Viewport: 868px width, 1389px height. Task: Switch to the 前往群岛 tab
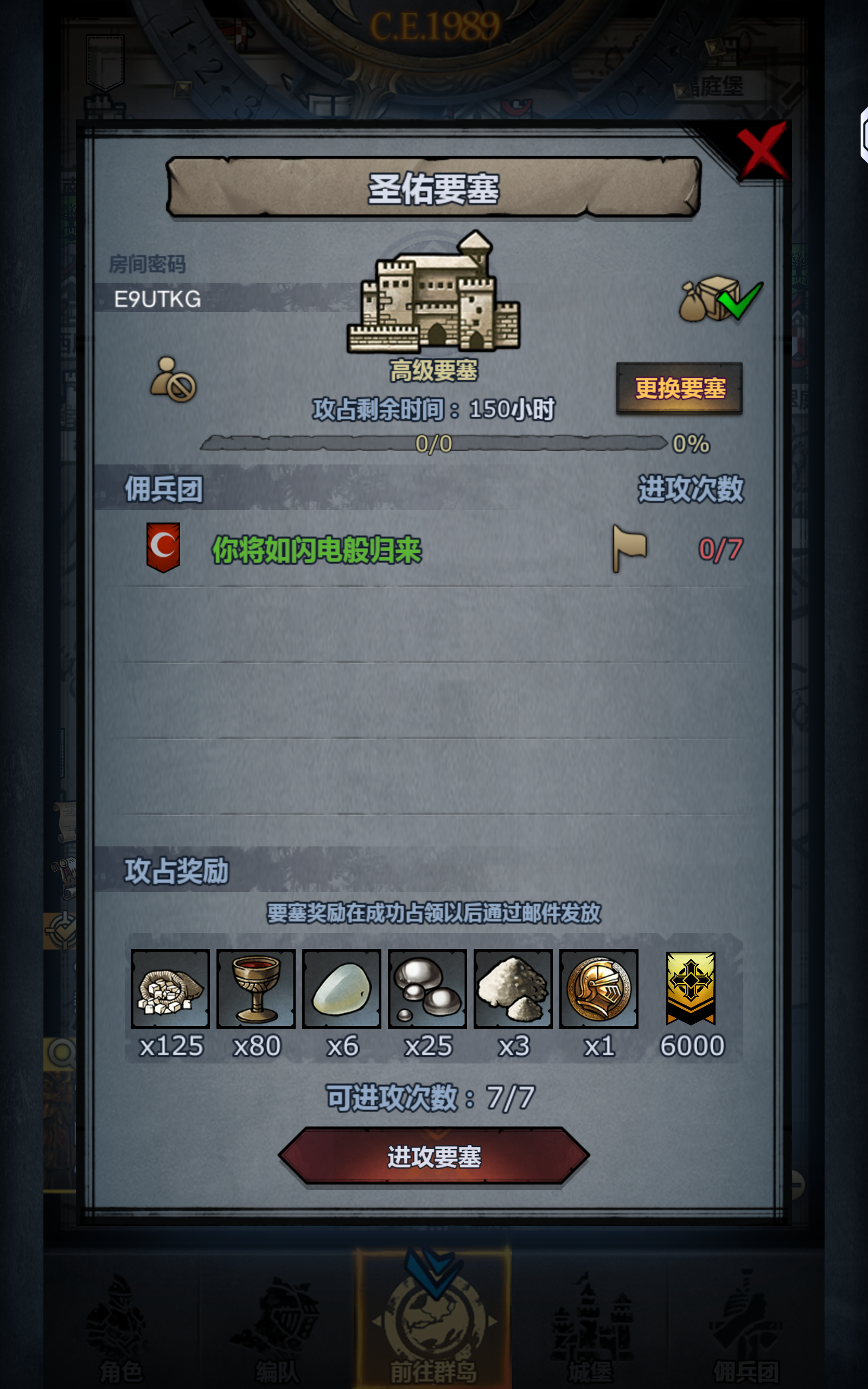tap(434, 1320)
